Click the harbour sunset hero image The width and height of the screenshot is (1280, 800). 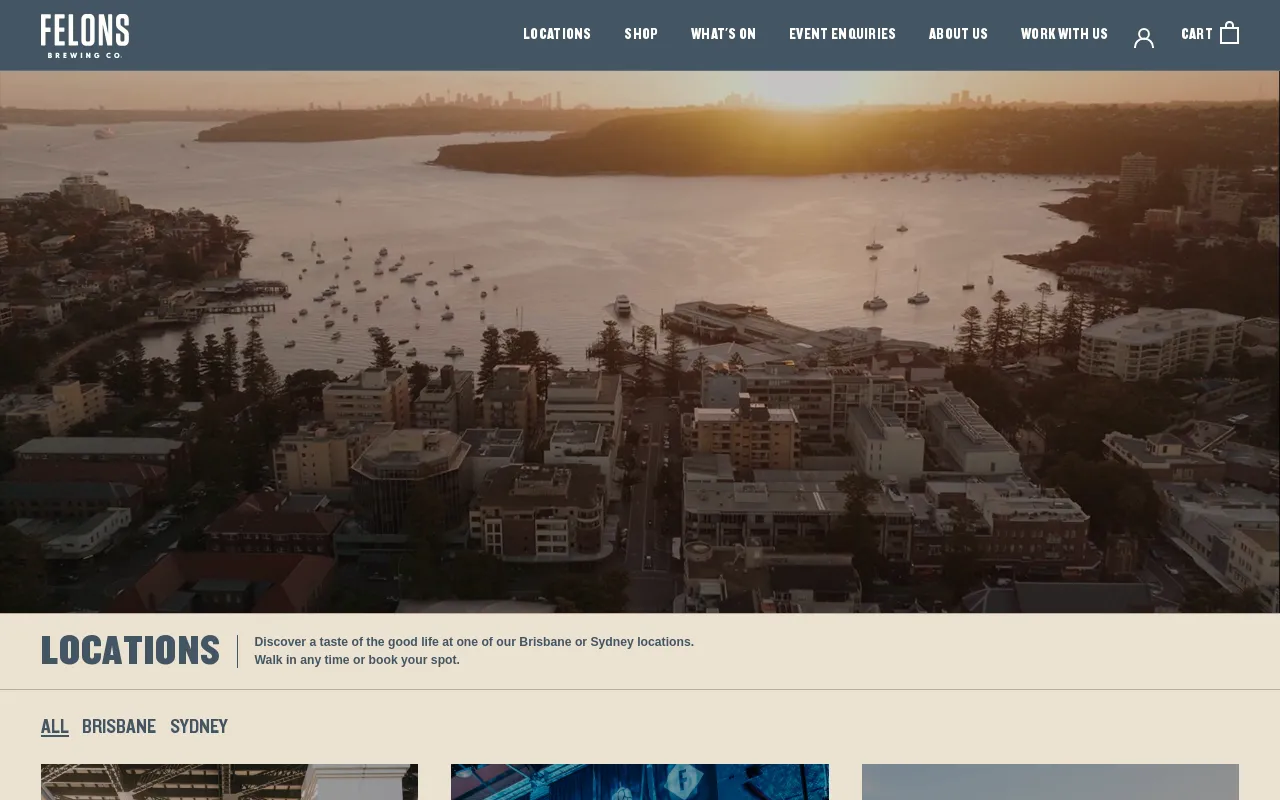640,340
